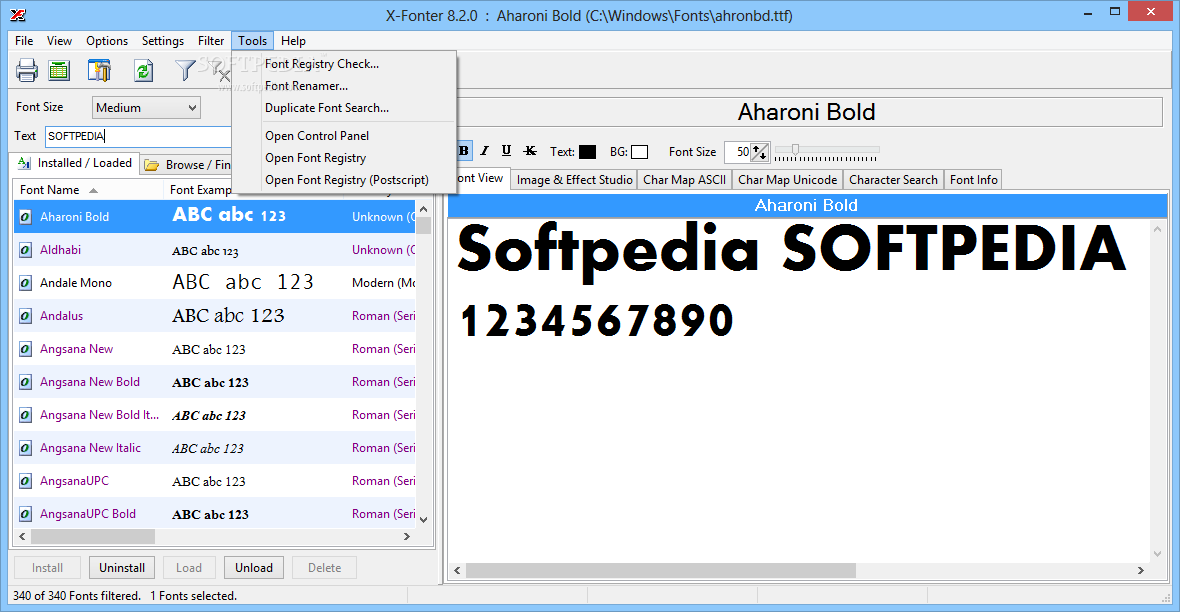
Task: Open the File menu
Action: point(24,41)
